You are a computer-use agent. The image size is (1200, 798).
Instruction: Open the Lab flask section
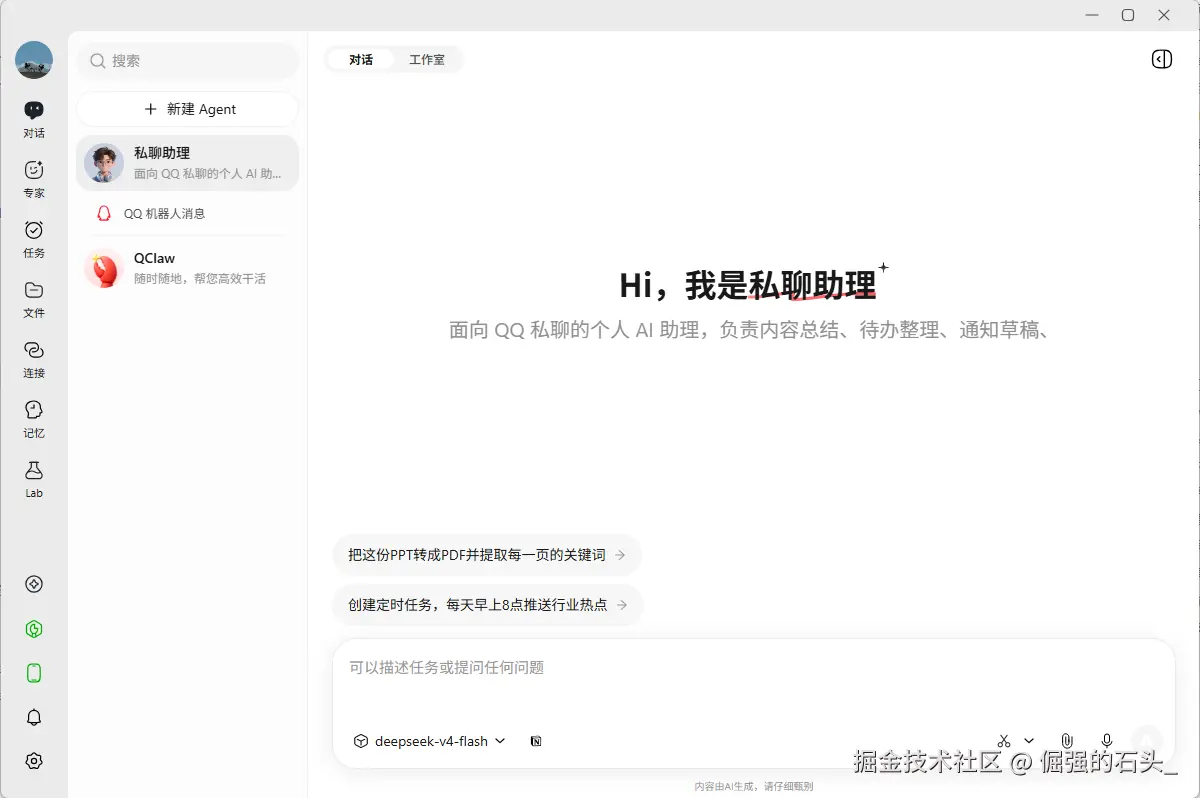tap(34, 478)
